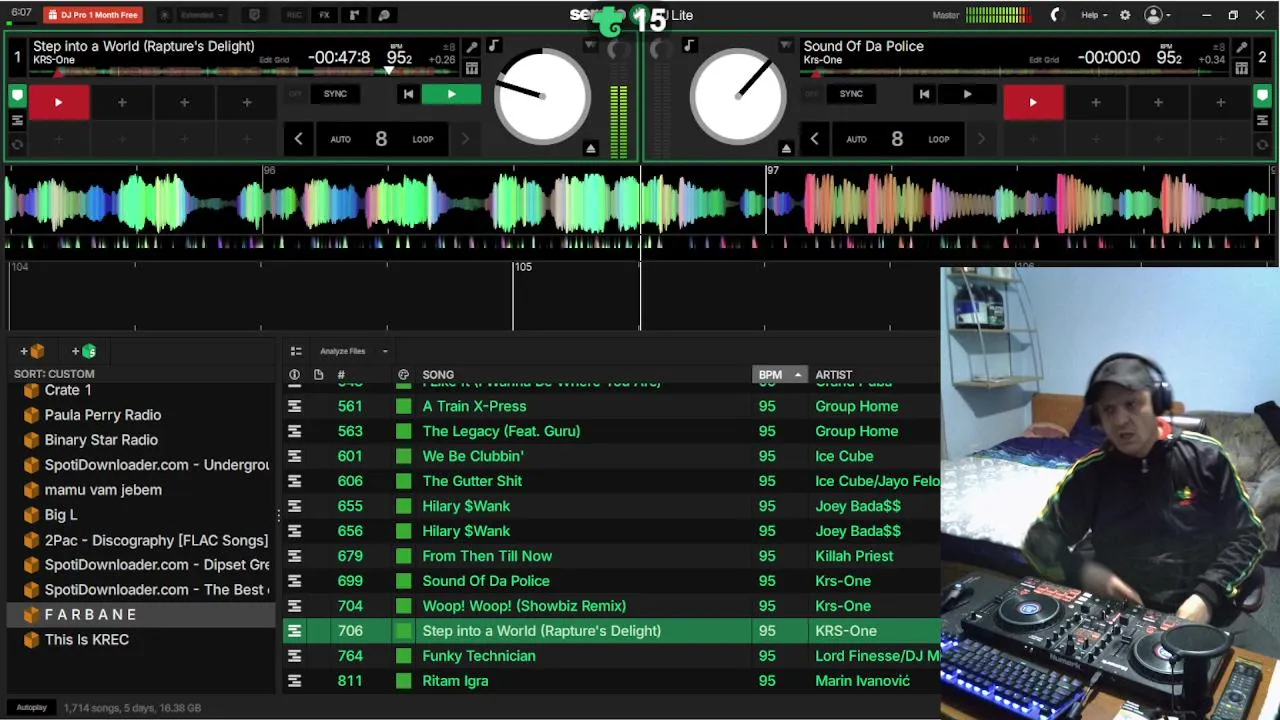
Task: Click the deck 1 pitch range ±8 value
Action: click(x=450, y=47)
